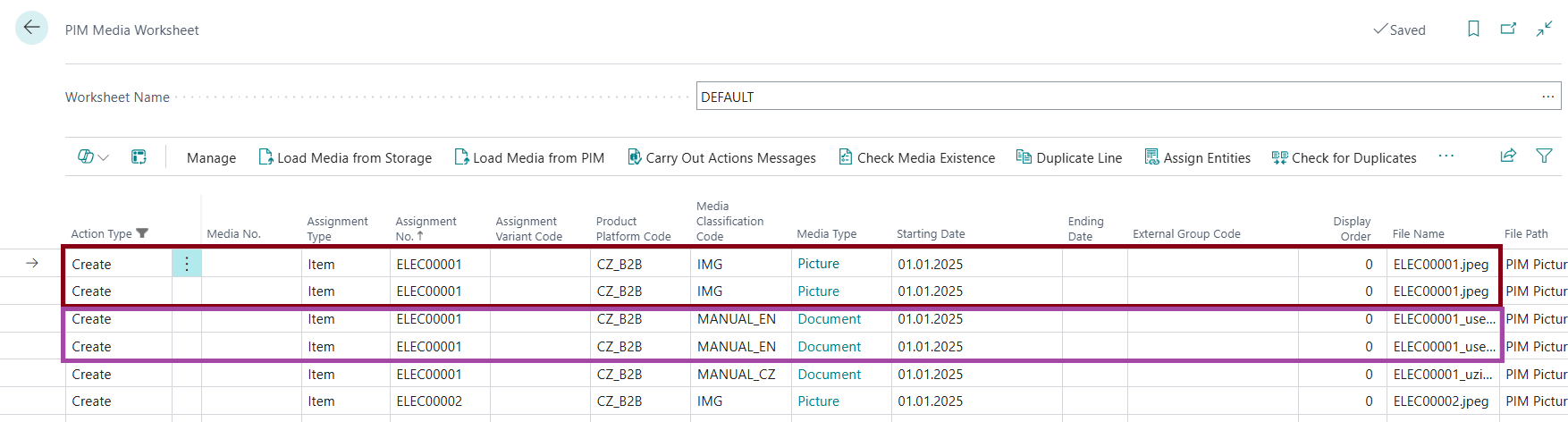Click the edit list icon in toolbar
Viewport: 1568px width, 422px height.
tap(139, 157)
